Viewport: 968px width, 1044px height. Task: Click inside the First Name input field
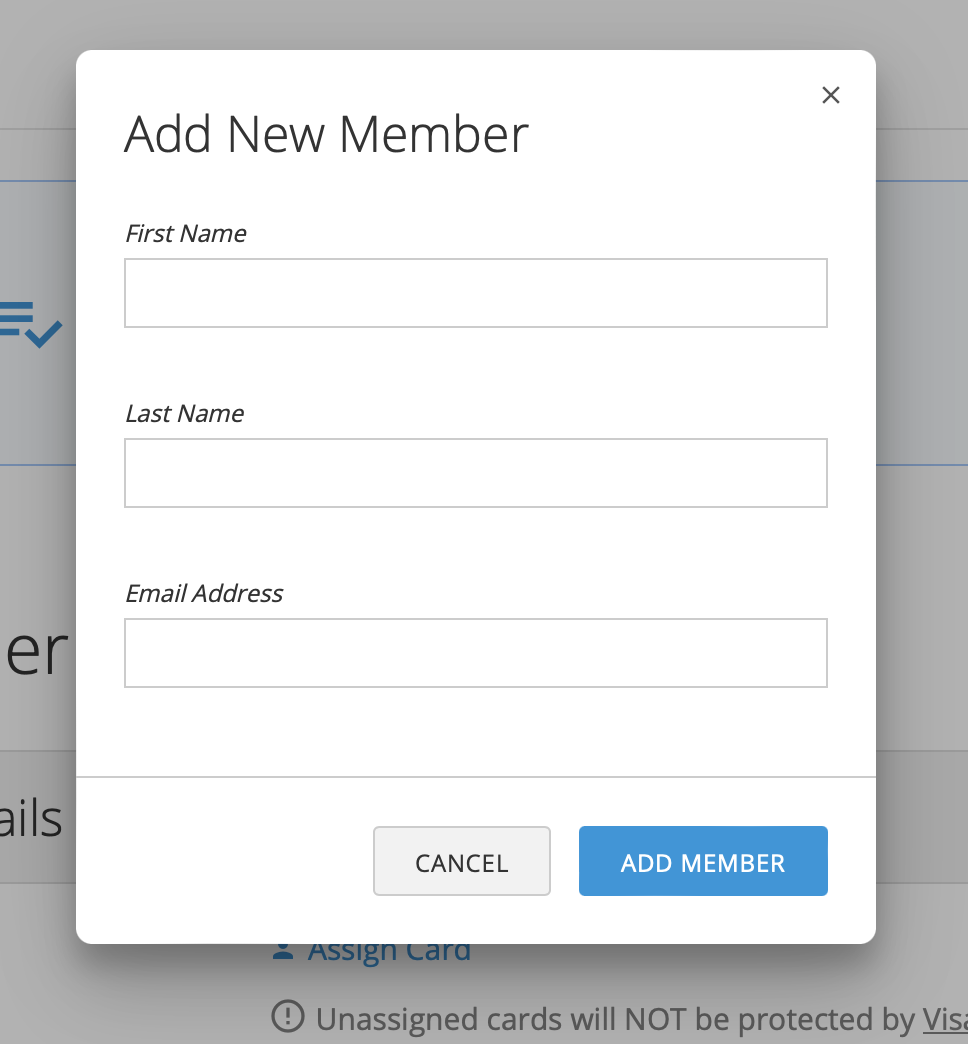tap(475, 292)
